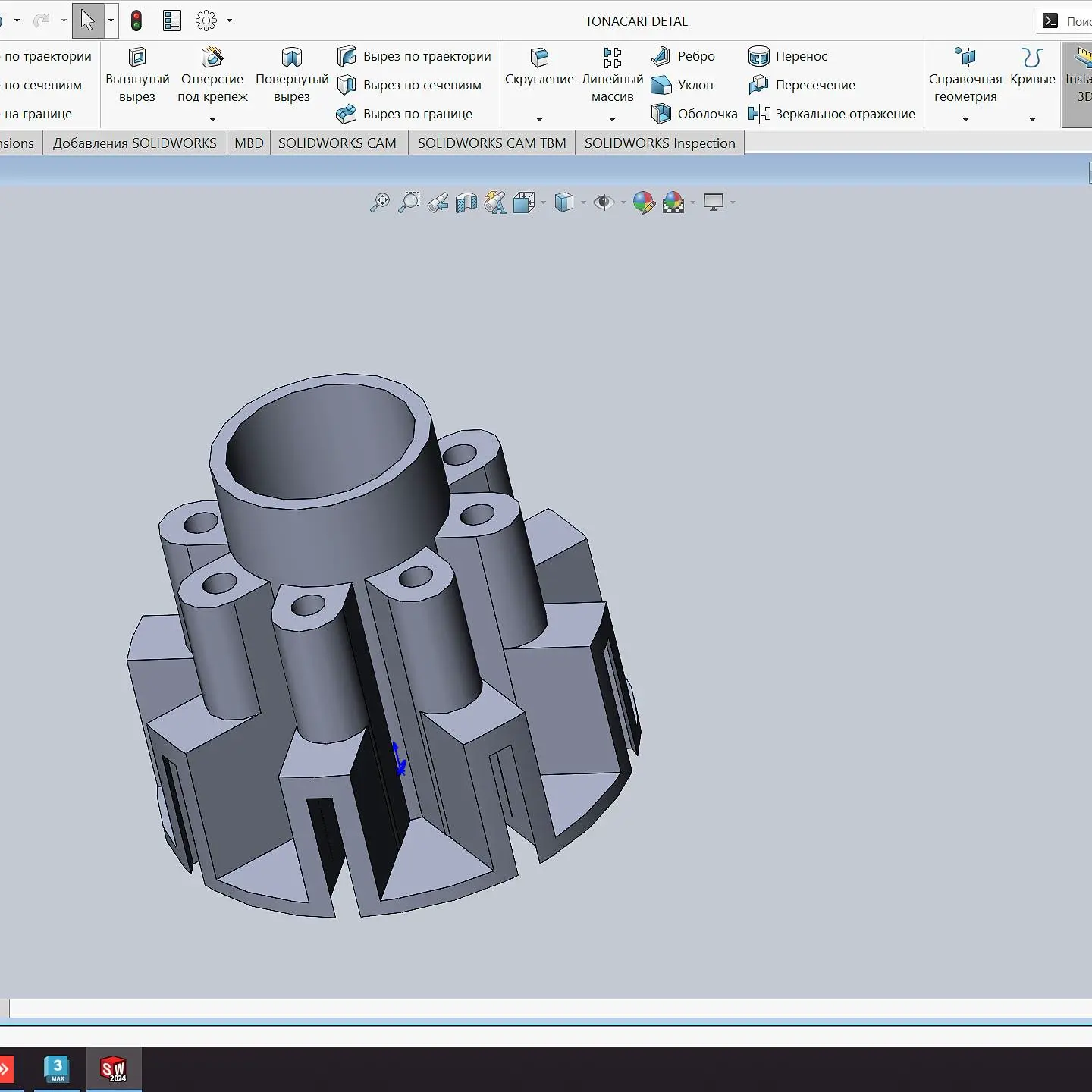
Task: Toggle Instant 3D mode
Action: (x=1078, y=83)
